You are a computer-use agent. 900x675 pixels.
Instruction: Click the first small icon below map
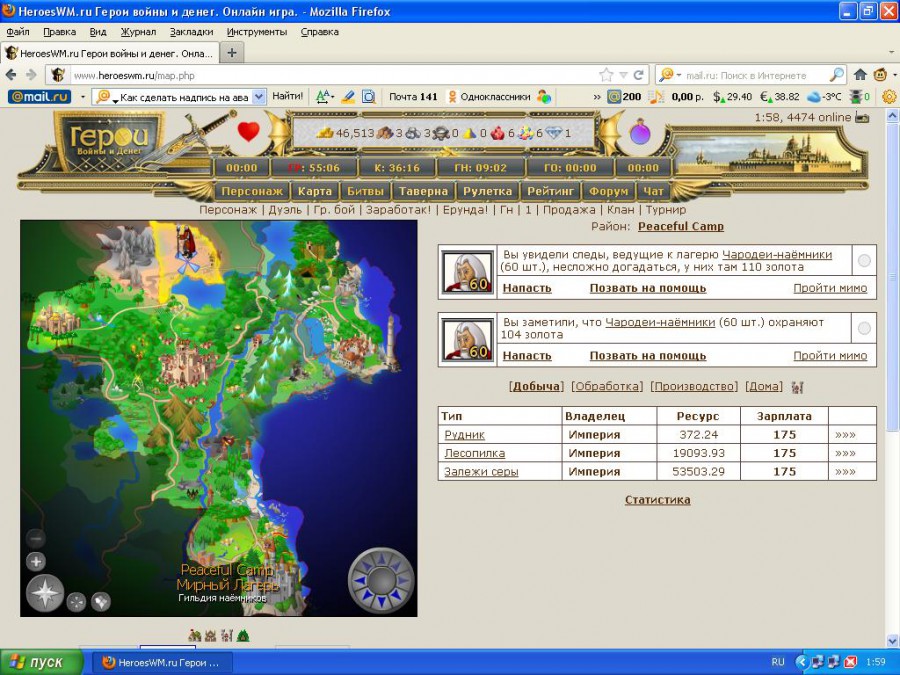(x=195, y=635)
